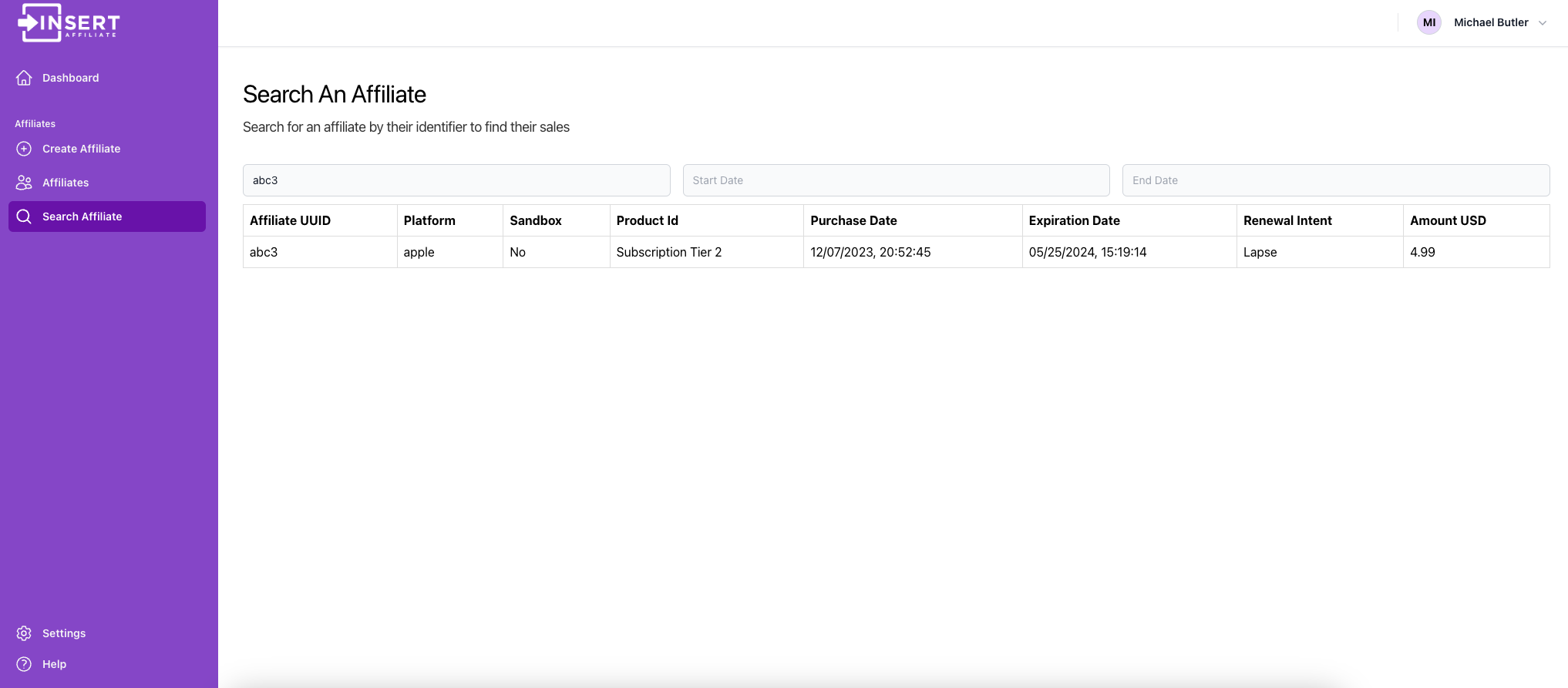
Task: Open Dashboard via the home icon
Action: [x=24, y=78]
